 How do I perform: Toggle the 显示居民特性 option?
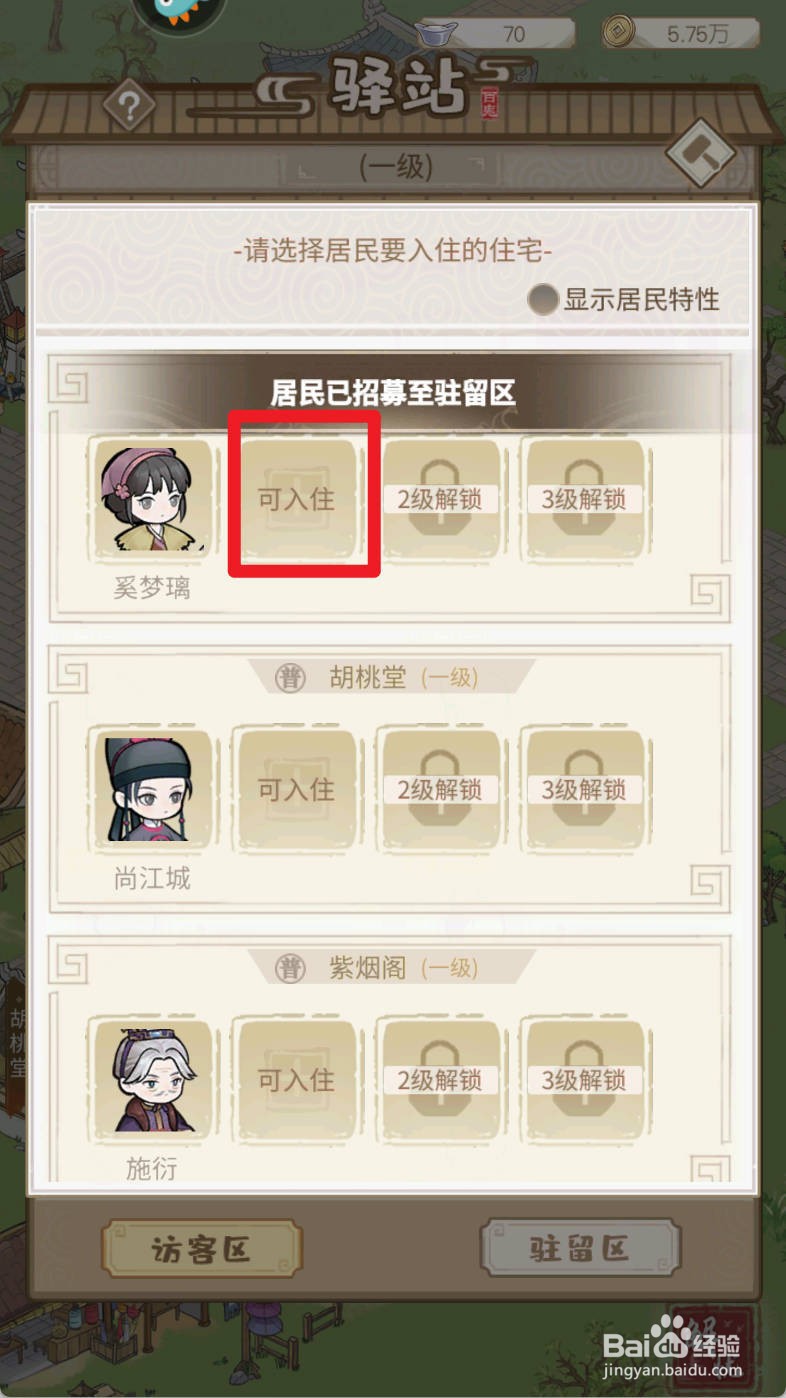(x=624, y=299)
